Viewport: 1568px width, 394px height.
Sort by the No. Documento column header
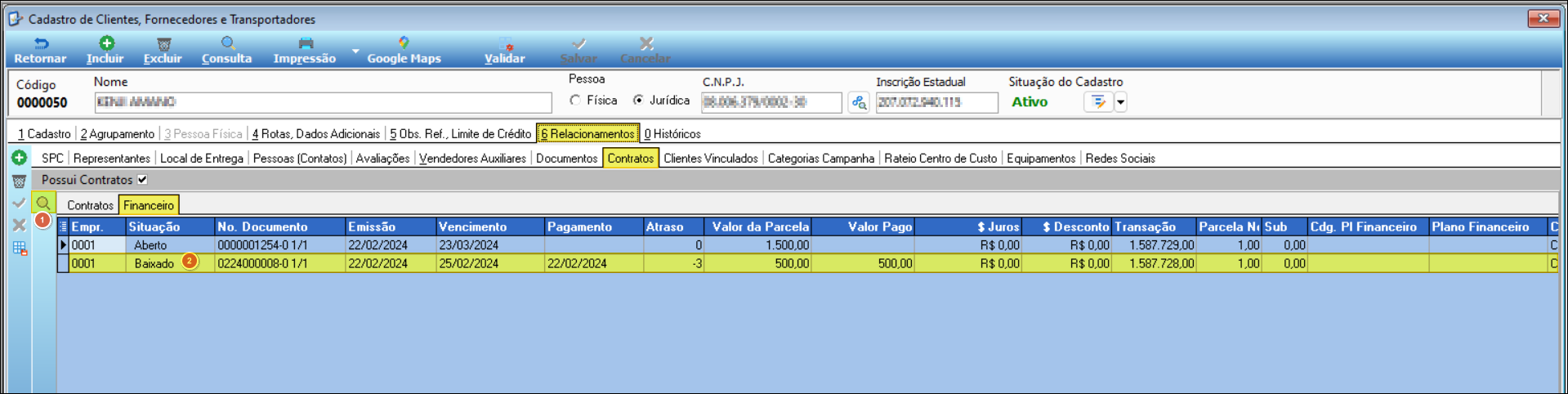pyautogui.click(x=280, y=227)
